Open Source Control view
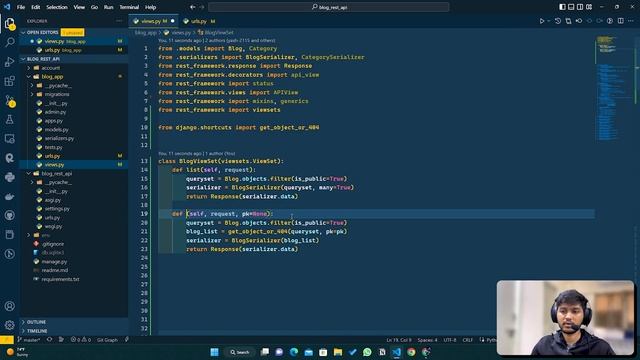 coord(9,100)
